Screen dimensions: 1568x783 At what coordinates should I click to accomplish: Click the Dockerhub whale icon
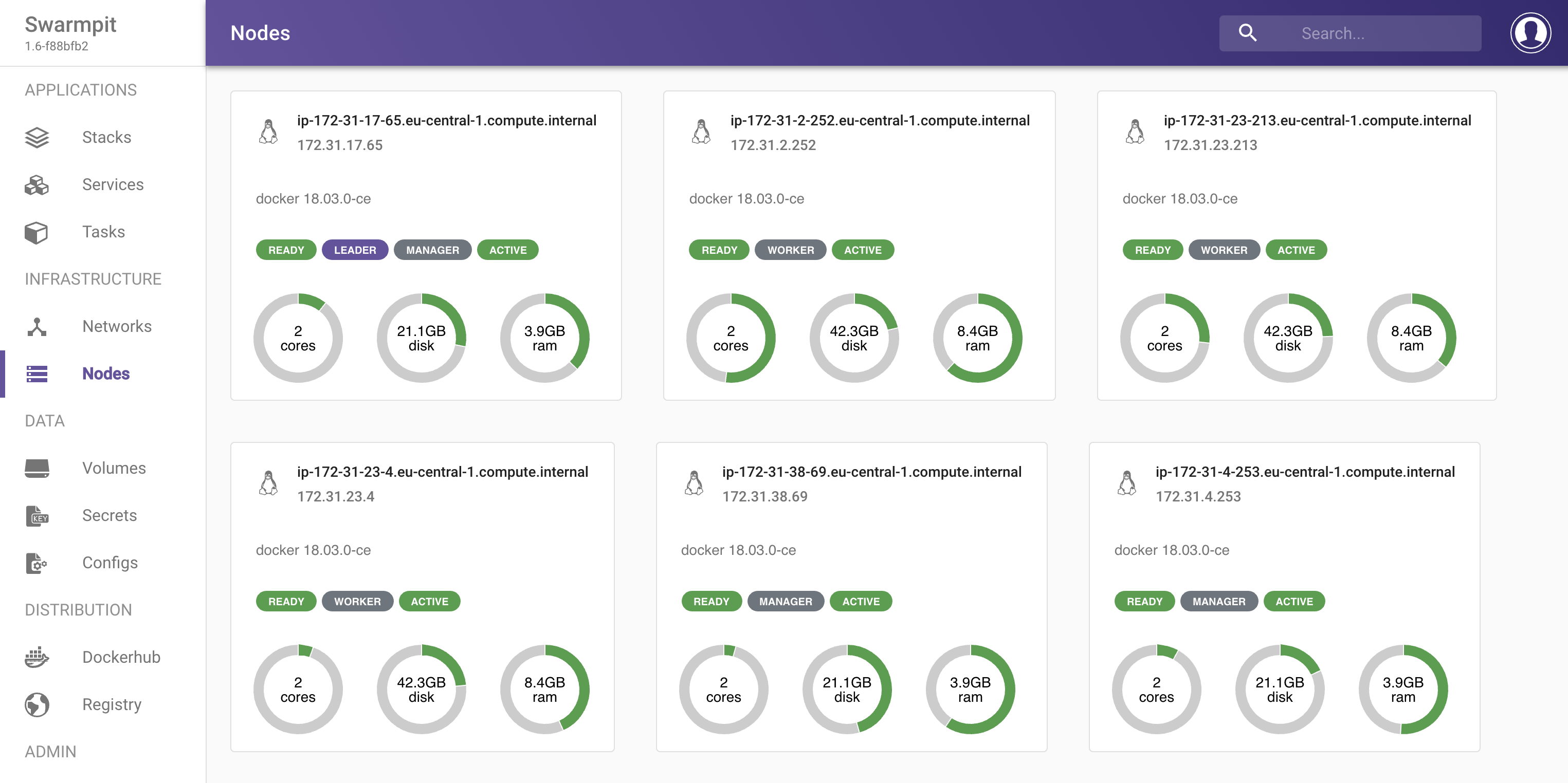pos(37,657)
